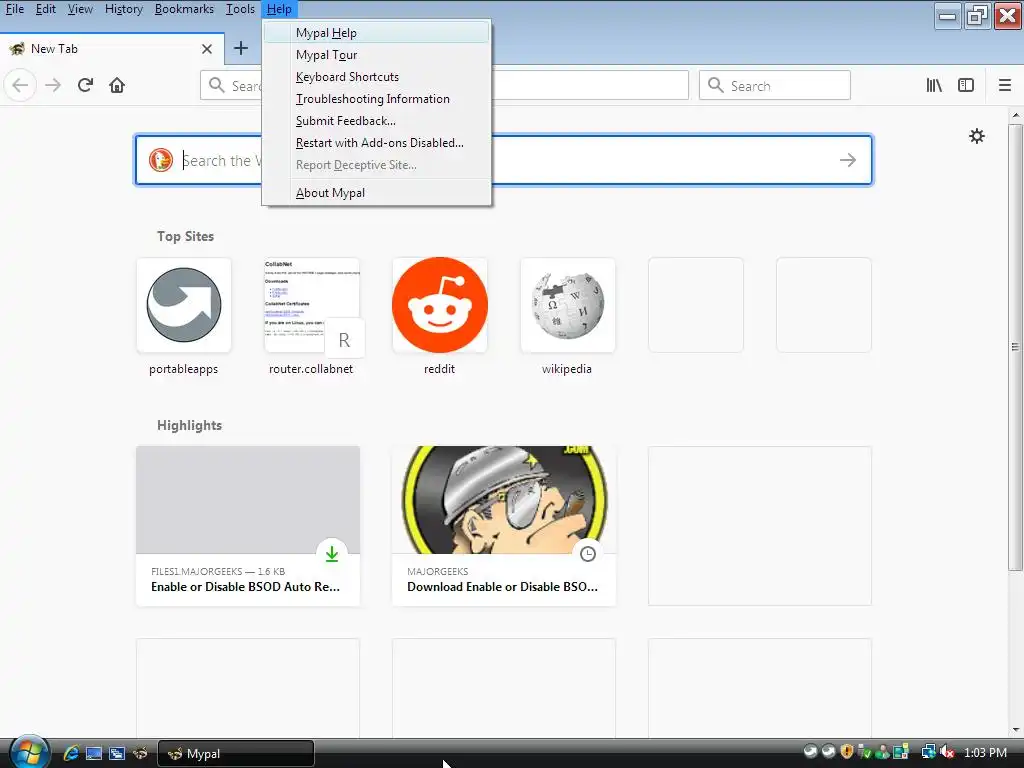Click Switch between windows icon
1024x768 pixels.
(117, 753)
